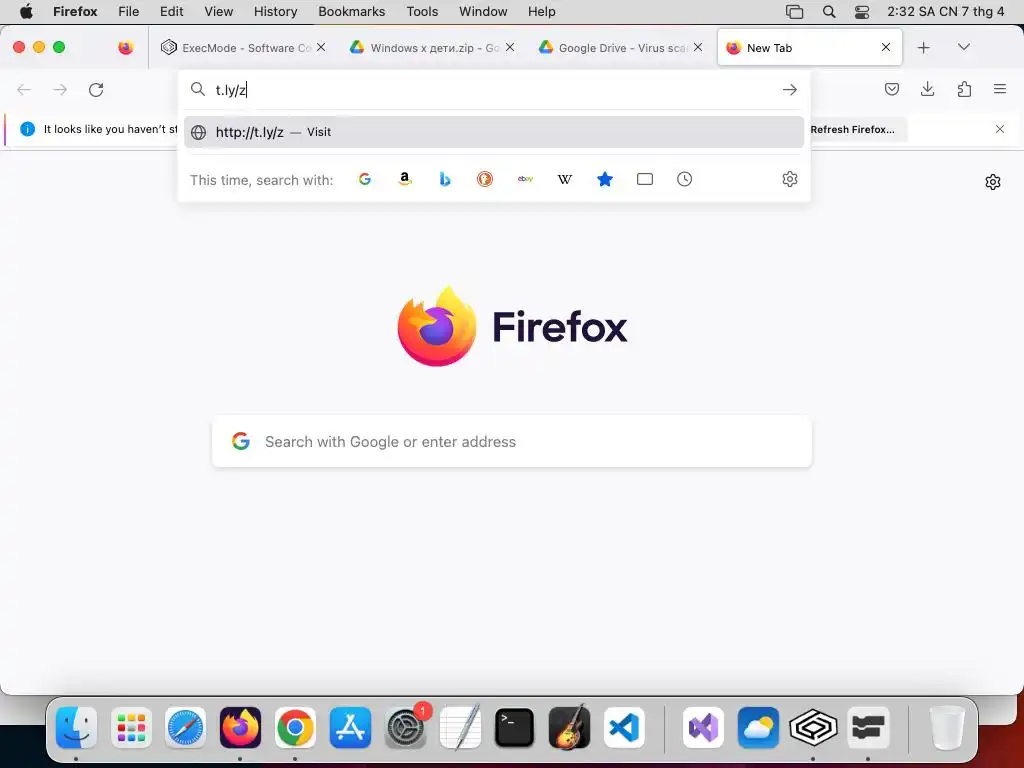The image size is (1024, 768).
Task: Open TextEdit from the Dock
Action: pyautogui.click(x=460, y=728)
